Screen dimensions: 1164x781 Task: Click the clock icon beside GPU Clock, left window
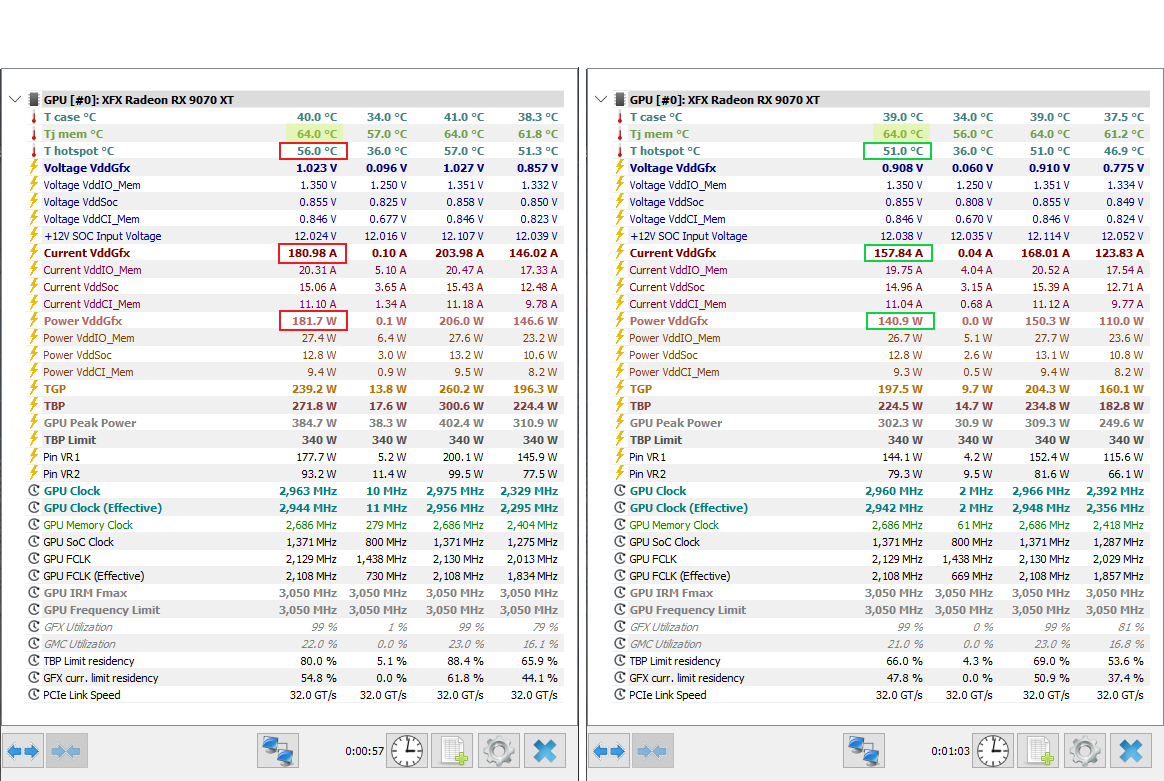33,491
